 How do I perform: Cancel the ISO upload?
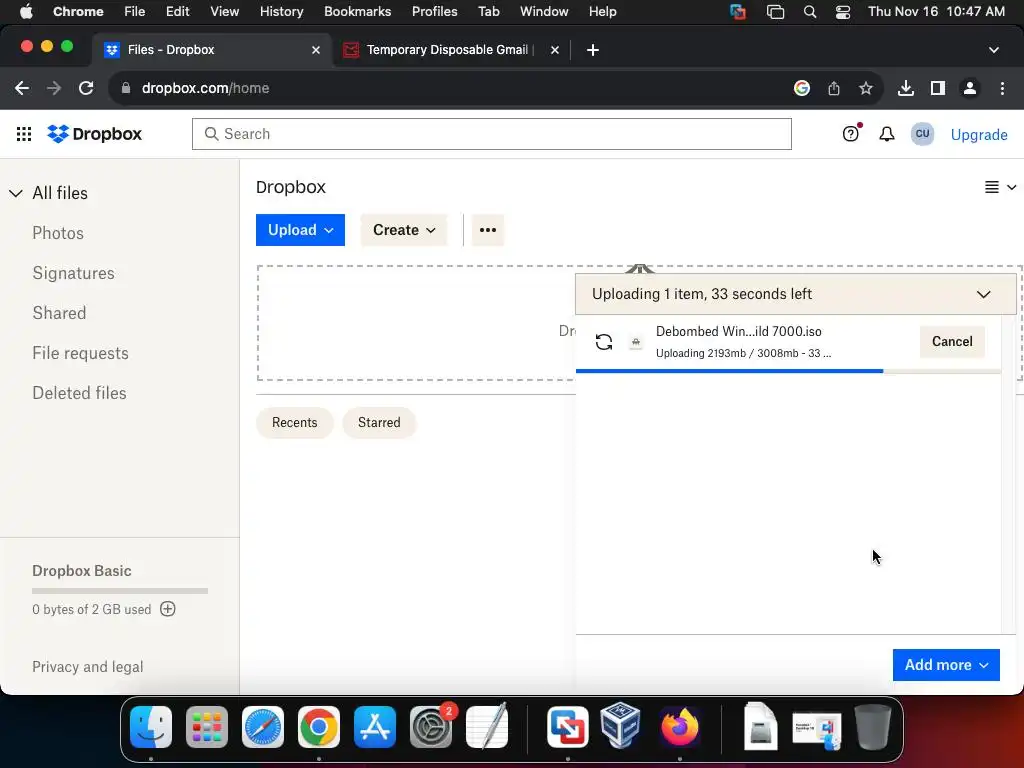(952, 342)
